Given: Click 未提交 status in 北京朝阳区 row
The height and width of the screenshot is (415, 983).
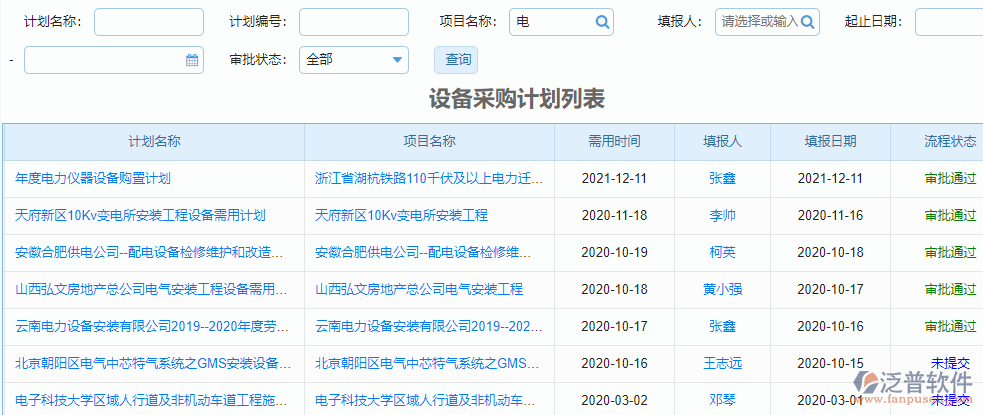Looking at the screenshot, I should [950, 363].
